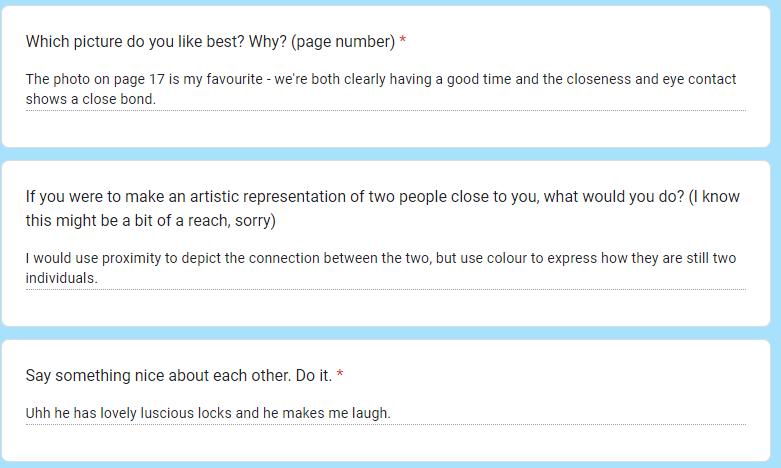Click the blue gap between first and second cards
Viewport: 781px width, 468px height.
[390, 154]
